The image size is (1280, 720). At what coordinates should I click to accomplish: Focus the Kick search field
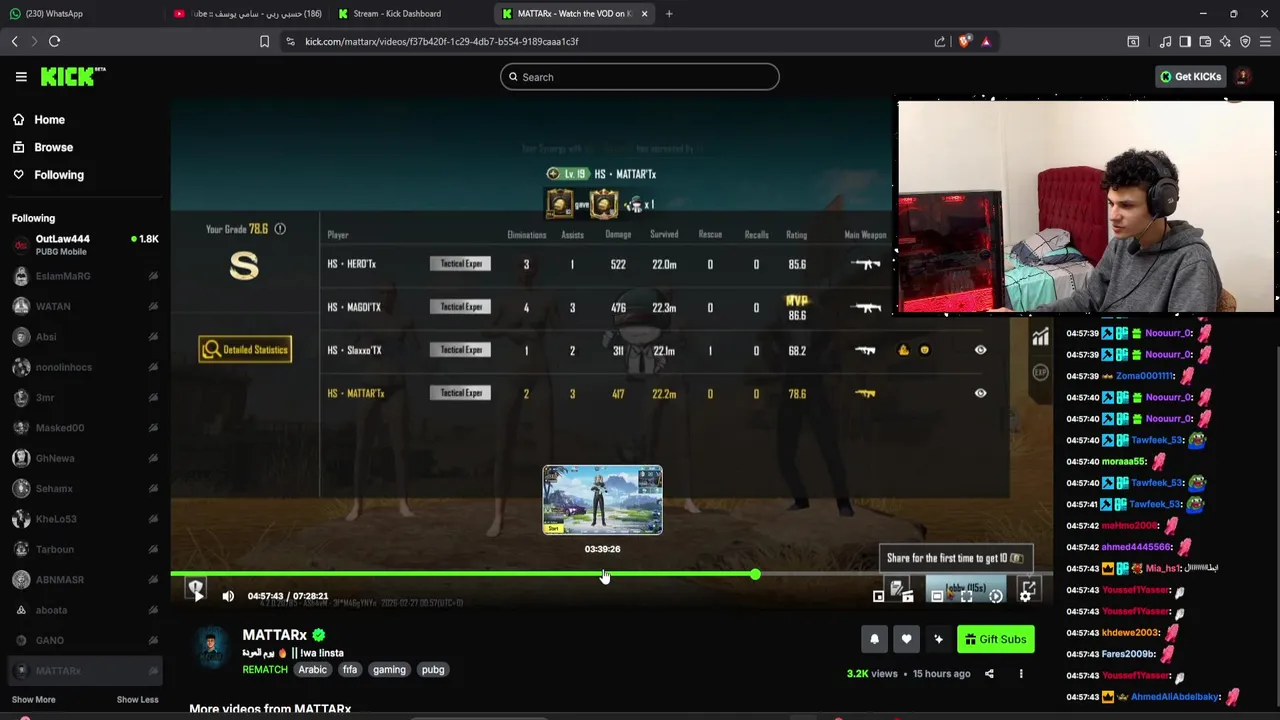pyautogui.click(x=640, y=77)
